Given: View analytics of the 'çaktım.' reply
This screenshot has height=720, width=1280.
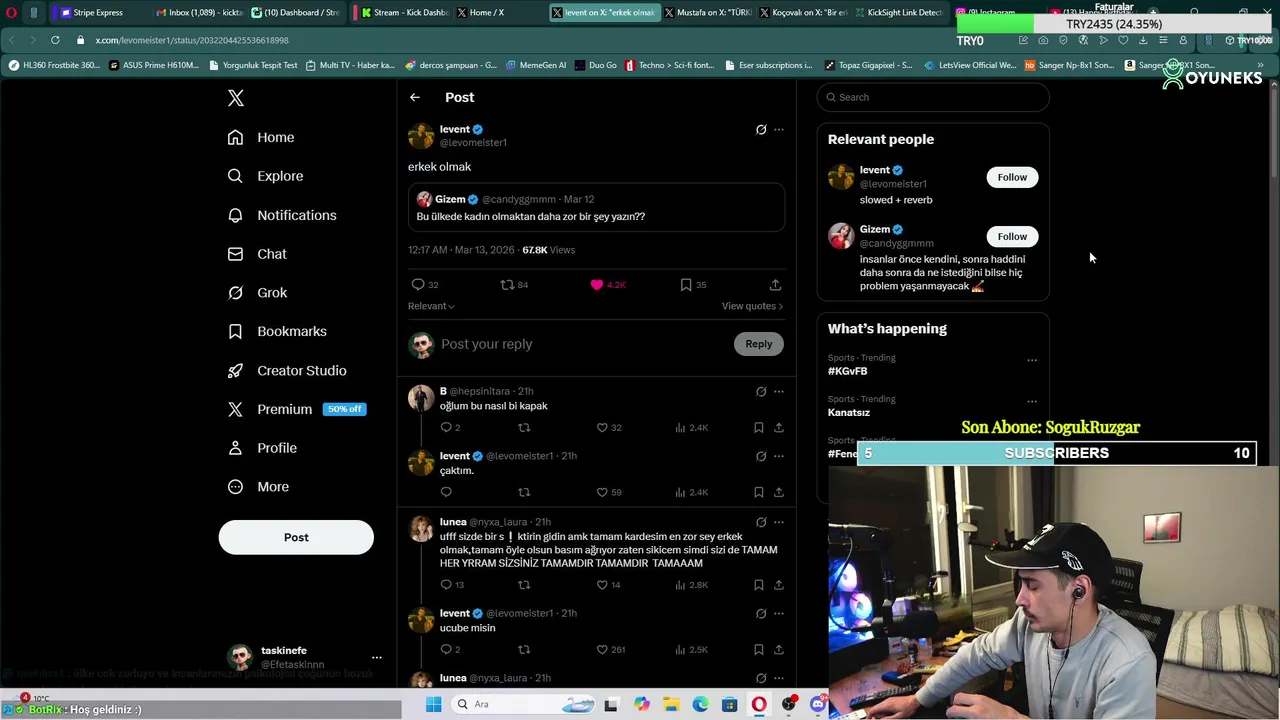Looking at the screenshot, I should pyautogui.click(x=692, y=492).
